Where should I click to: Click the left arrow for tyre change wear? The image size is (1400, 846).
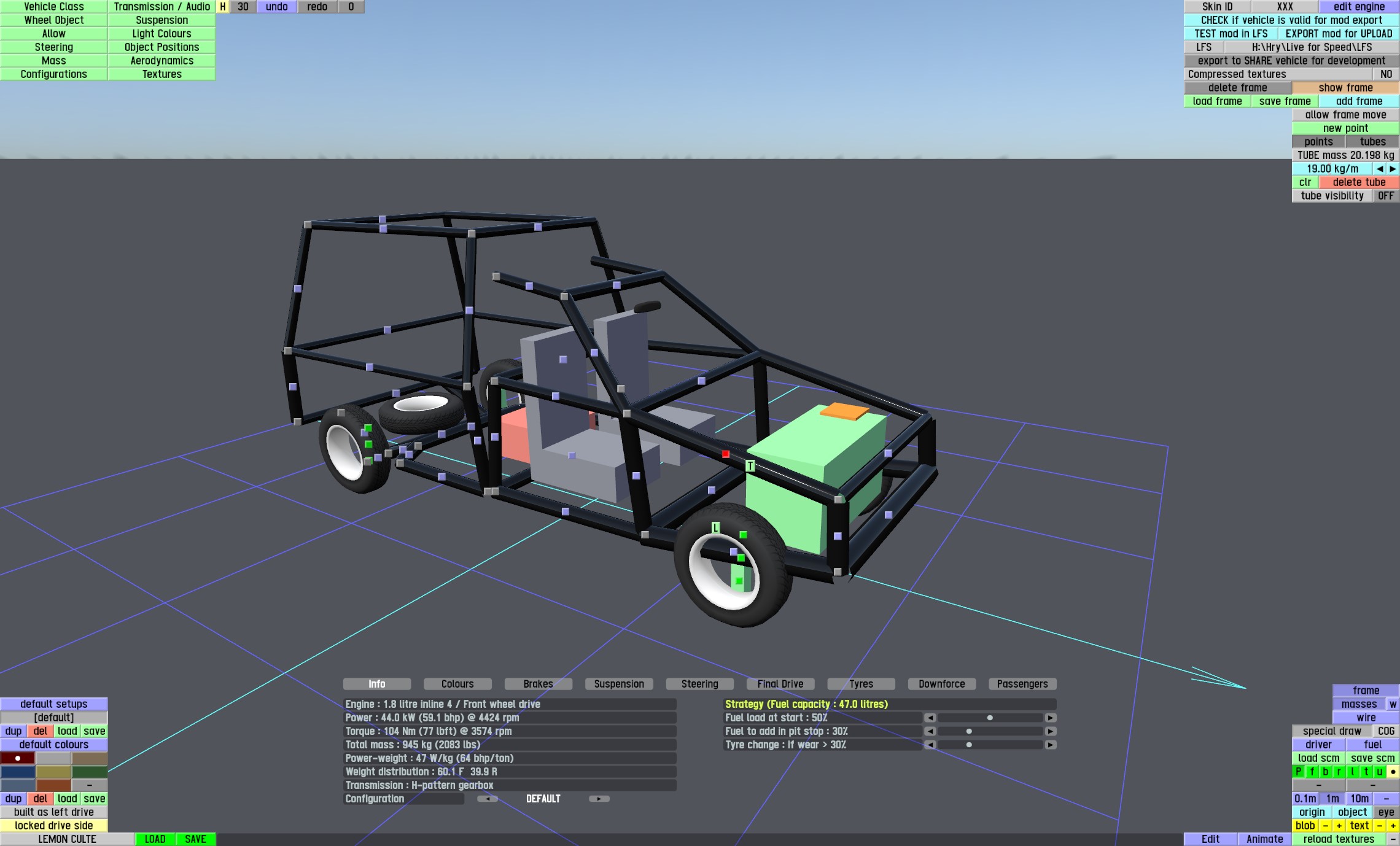[x=930, y=745]
